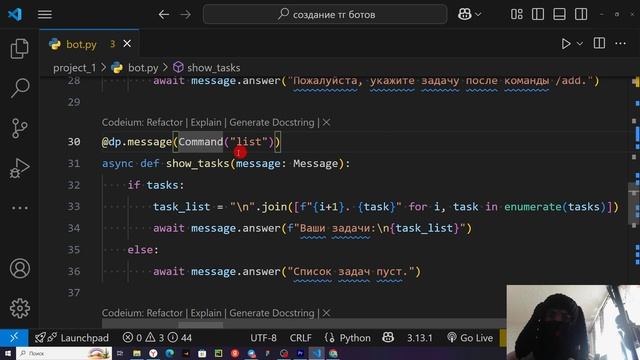
Task: Click Codeium Explain above line 30
Action: pos(206,122)
